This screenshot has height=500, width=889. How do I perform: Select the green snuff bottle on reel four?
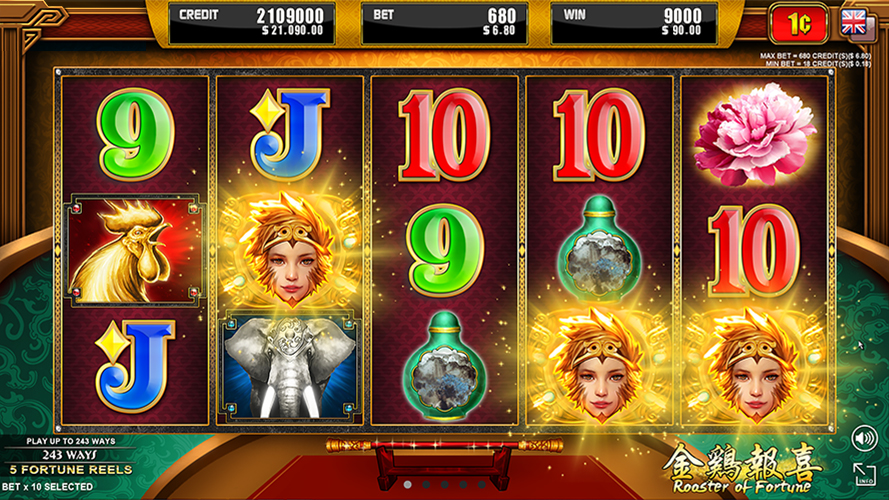click(599, 249)
